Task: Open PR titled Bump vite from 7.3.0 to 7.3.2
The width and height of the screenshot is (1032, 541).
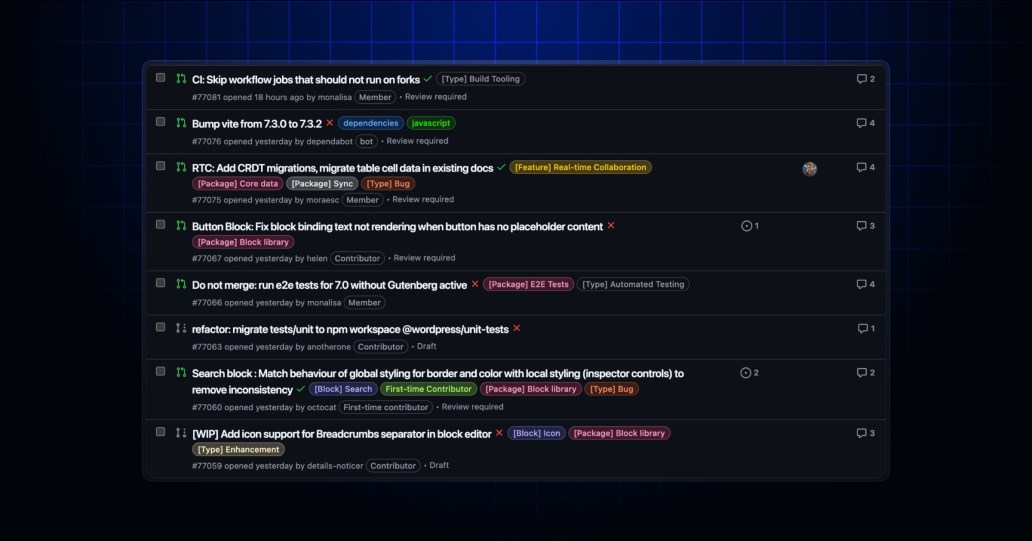Action: [x=257, y=124]
